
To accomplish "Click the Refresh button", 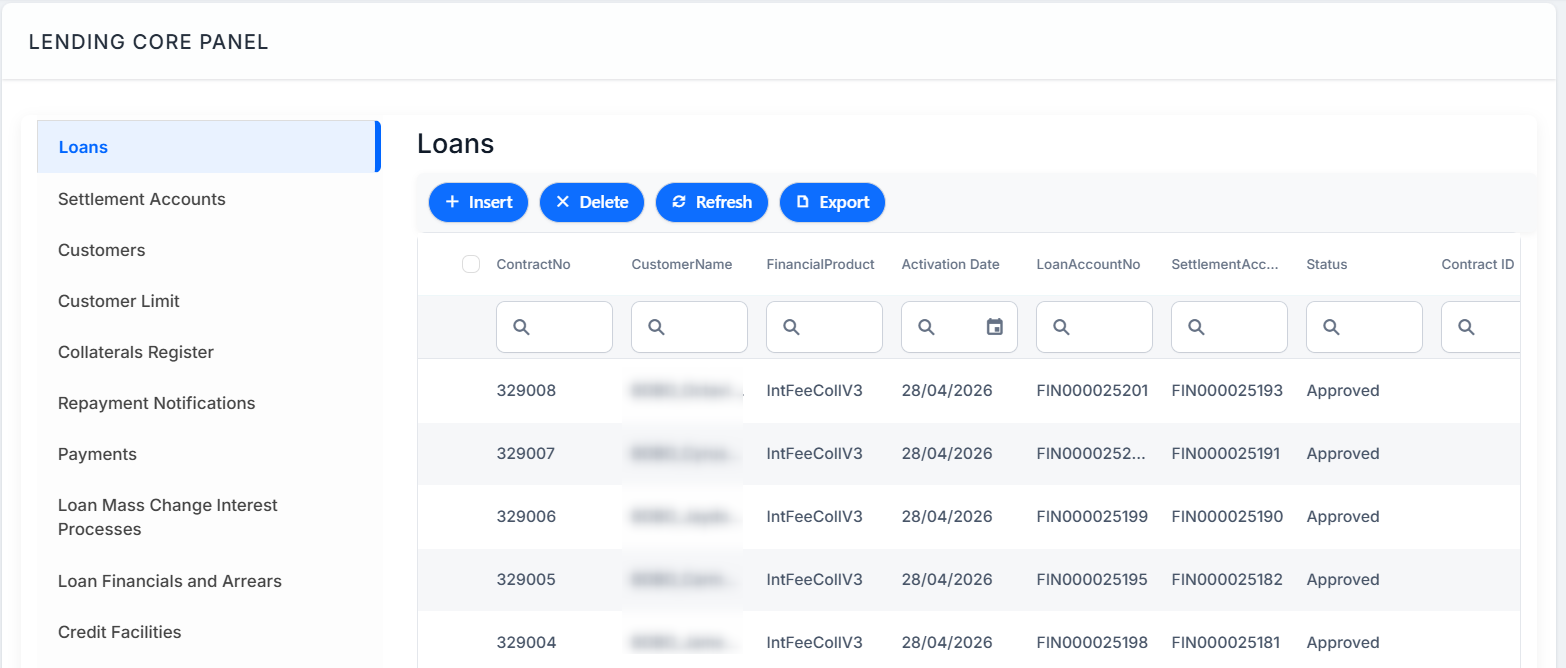I will coord(711,202).
